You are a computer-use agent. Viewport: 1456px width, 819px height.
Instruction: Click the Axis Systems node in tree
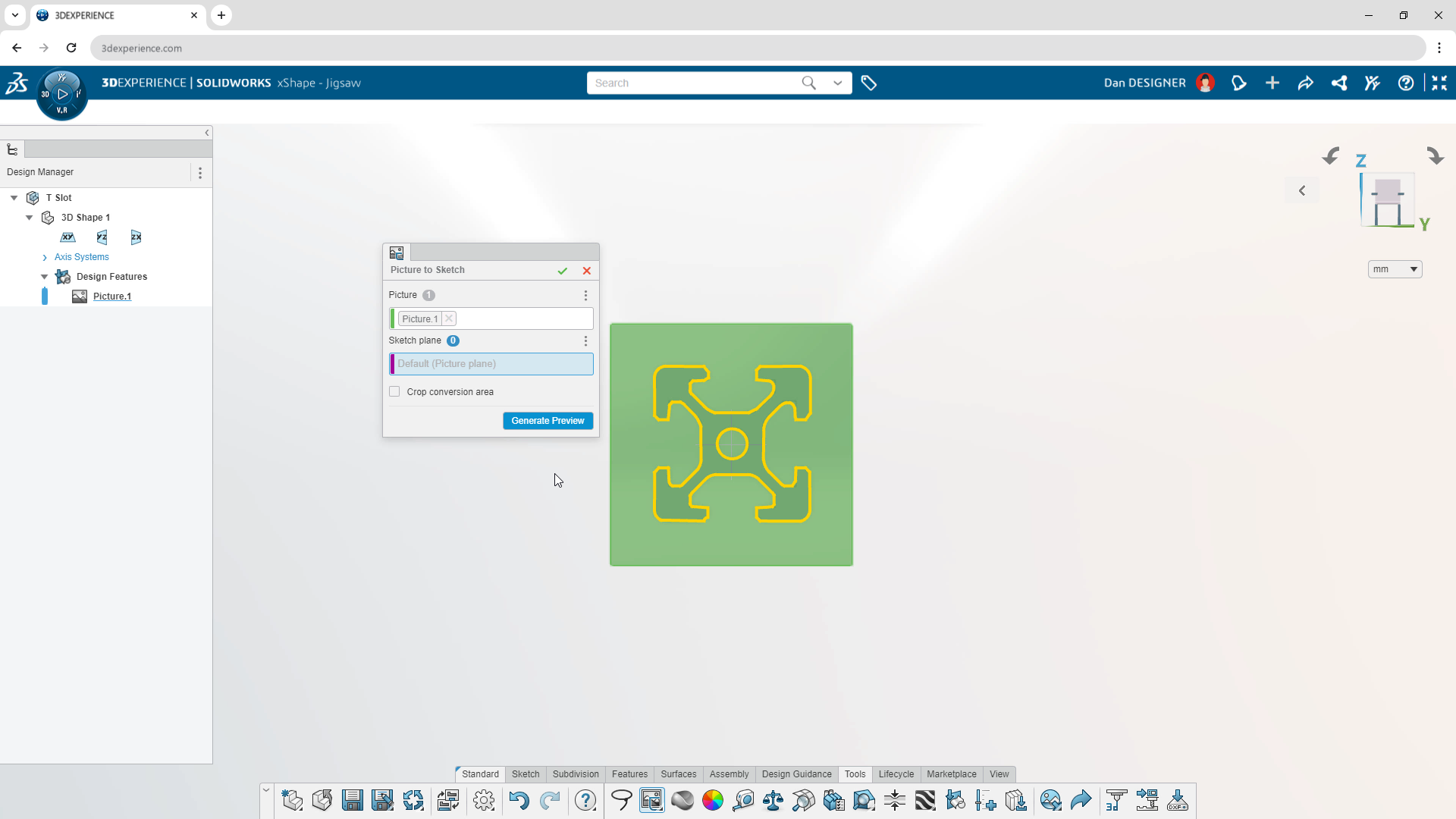pos(82,256)
